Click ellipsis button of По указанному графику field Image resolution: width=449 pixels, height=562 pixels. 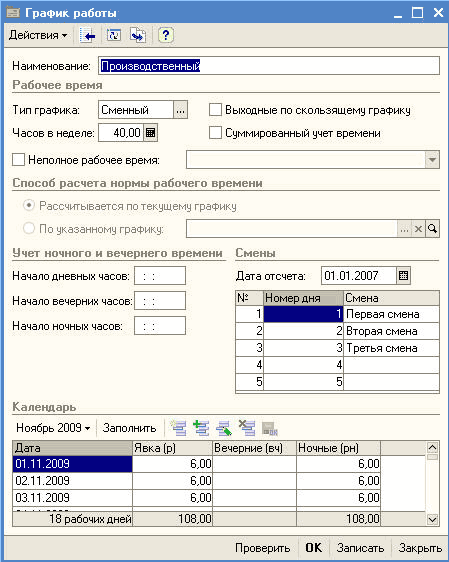[x=404, y=229]
